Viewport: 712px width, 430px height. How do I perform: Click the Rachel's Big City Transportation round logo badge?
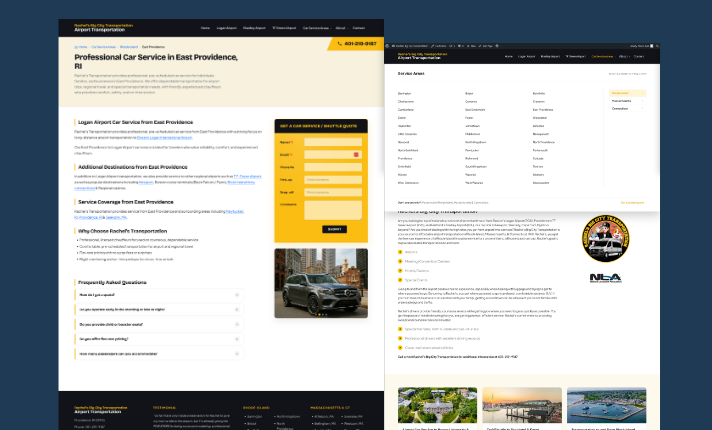click(x=605, y=239)
